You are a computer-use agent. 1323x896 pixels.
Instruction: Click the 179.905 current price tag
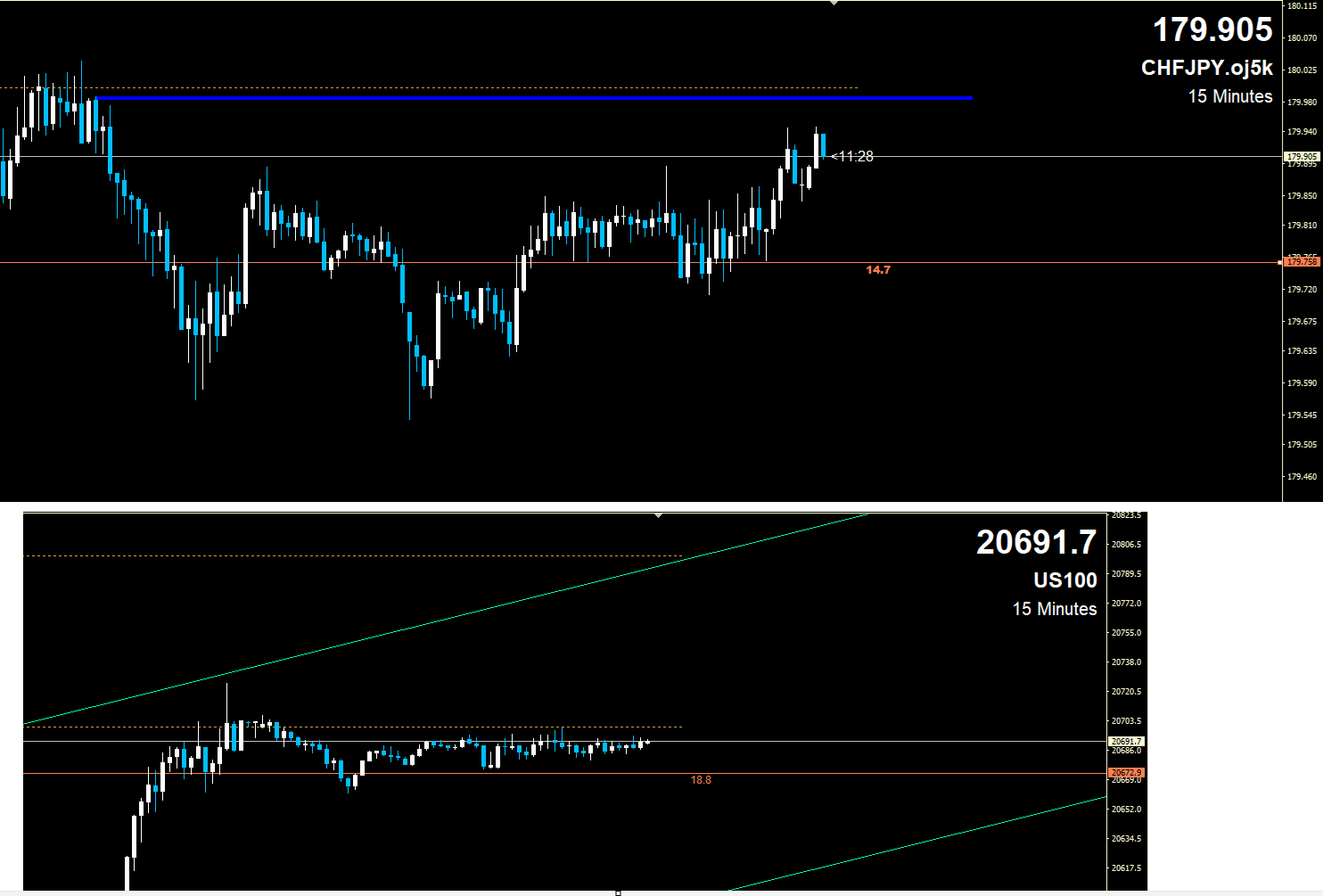1301,156
